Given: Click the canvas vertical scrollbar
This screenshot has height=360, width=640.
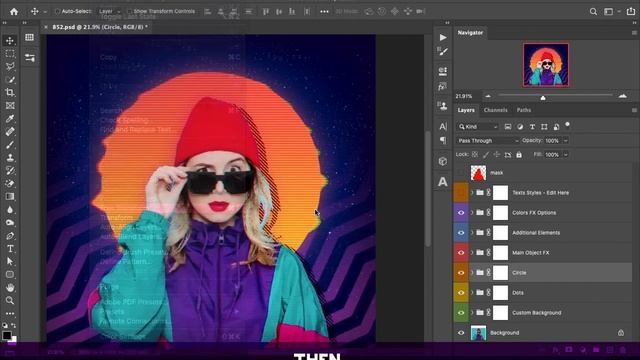Looking at the screenshot, I should click(428, 188).
